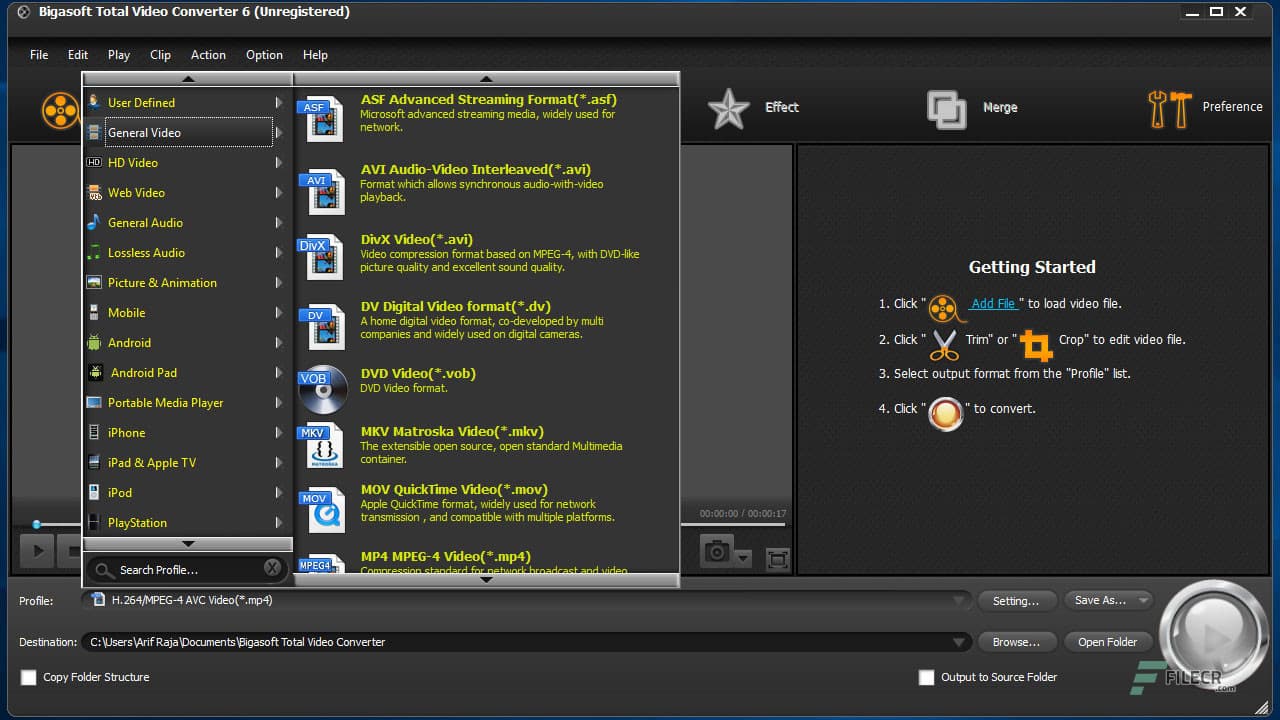
Task: Open the Profile dropdown at the bottom
Action: (x=959, y=600)
